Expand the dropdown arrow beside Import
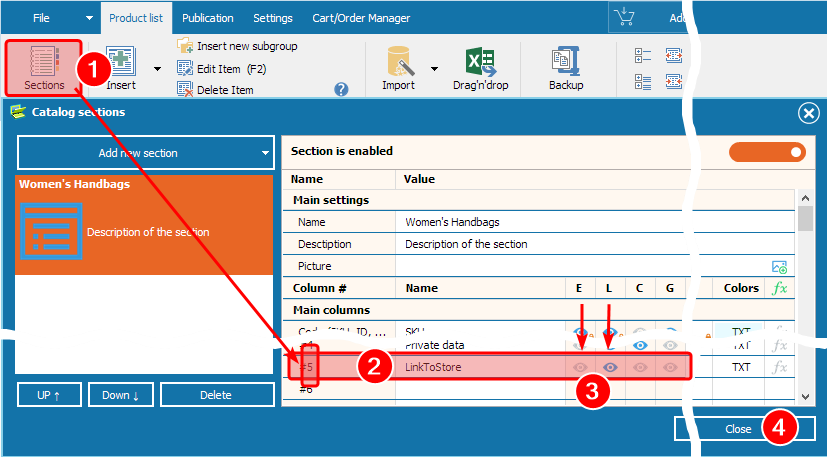This screenshot has width=827, height=457. [434, 69]
